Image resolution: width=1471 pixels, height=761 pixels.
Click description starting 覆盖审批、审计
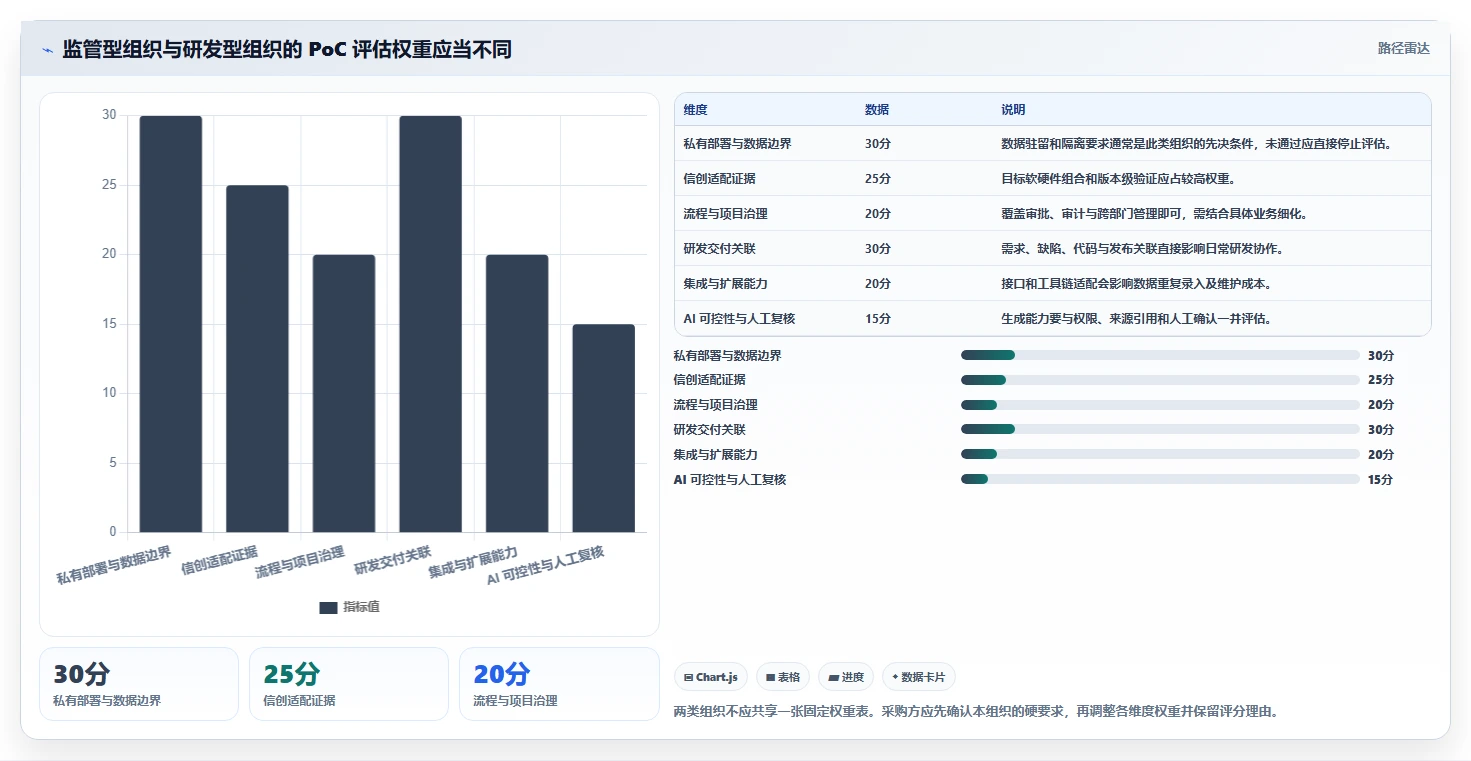[x=1154, y=214]
